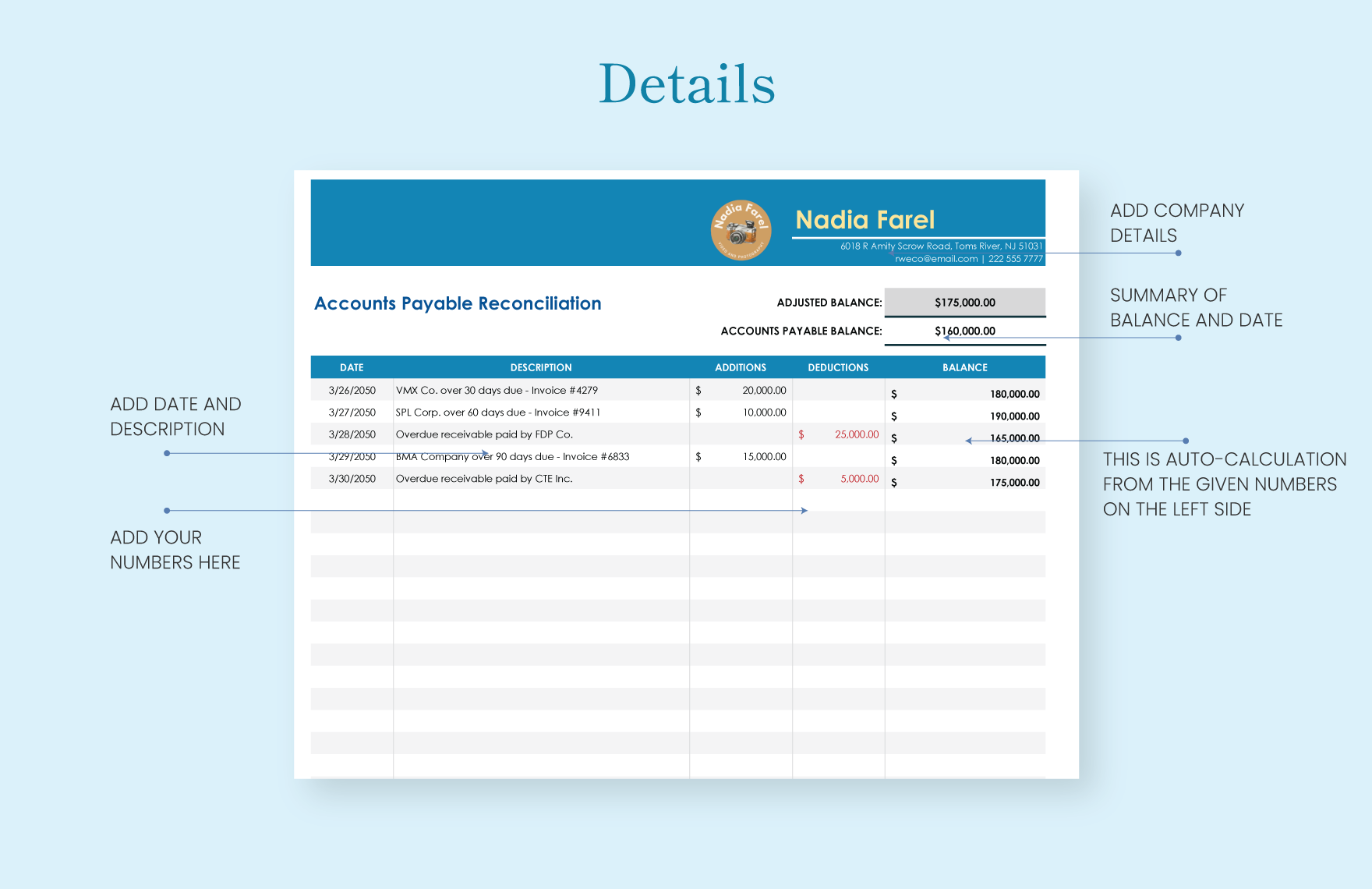
Task: Select the BMA Company Invoice #6833 description
Action: tap(512, 456)
